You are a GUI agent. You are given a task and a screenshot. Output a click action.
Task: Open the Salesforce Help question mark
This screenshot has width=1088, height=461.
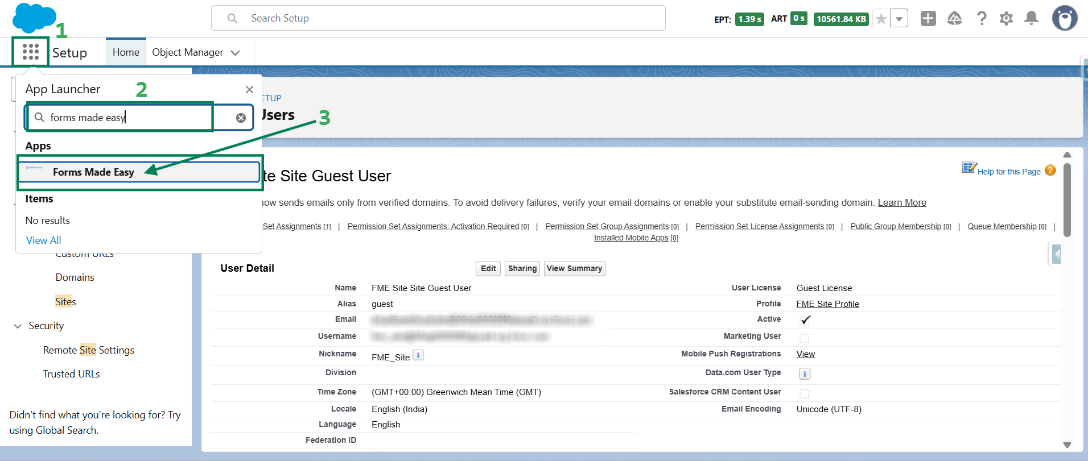[x=981, y=19]
